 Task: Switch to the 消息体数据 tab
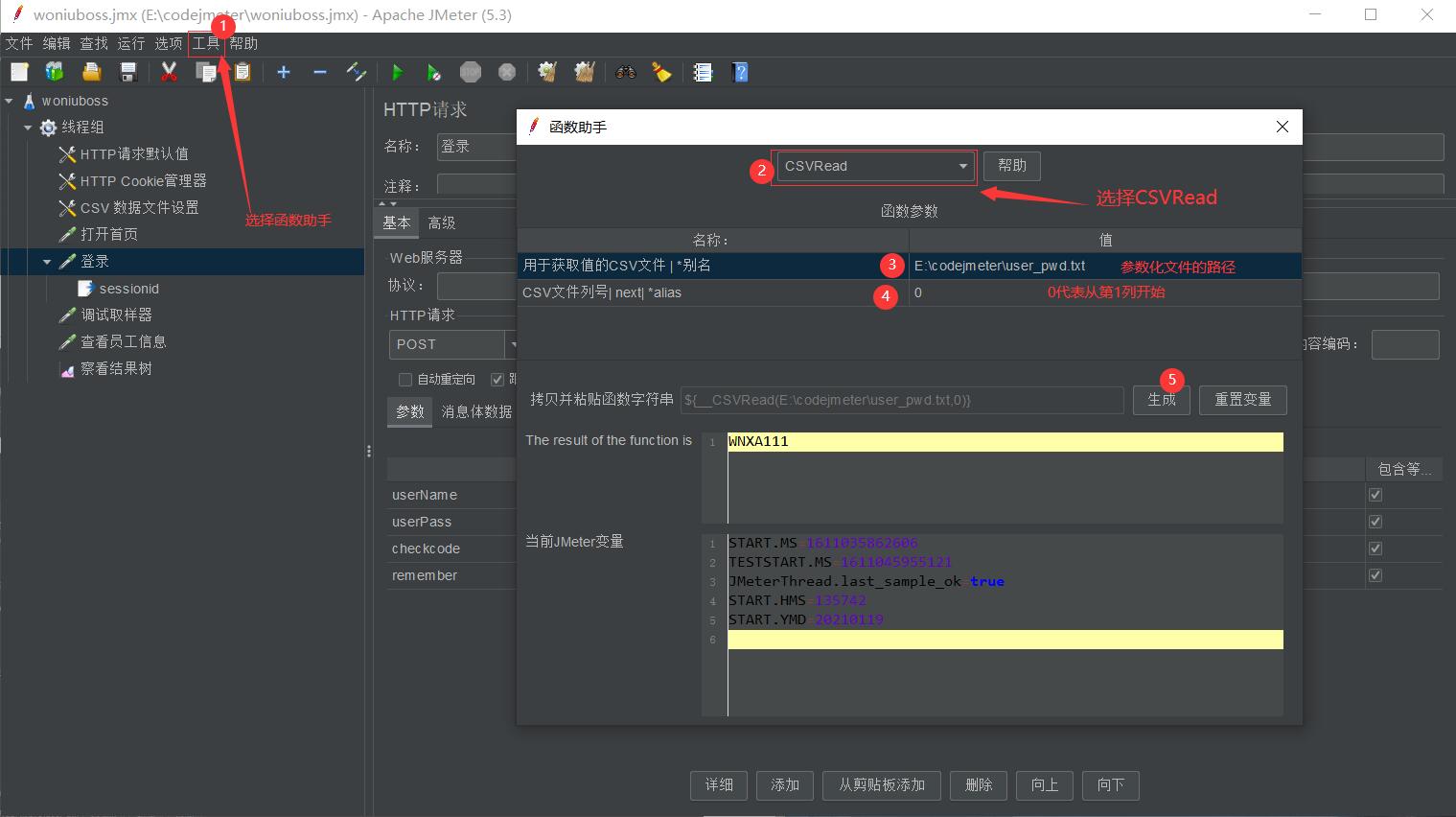click(476, 411)
